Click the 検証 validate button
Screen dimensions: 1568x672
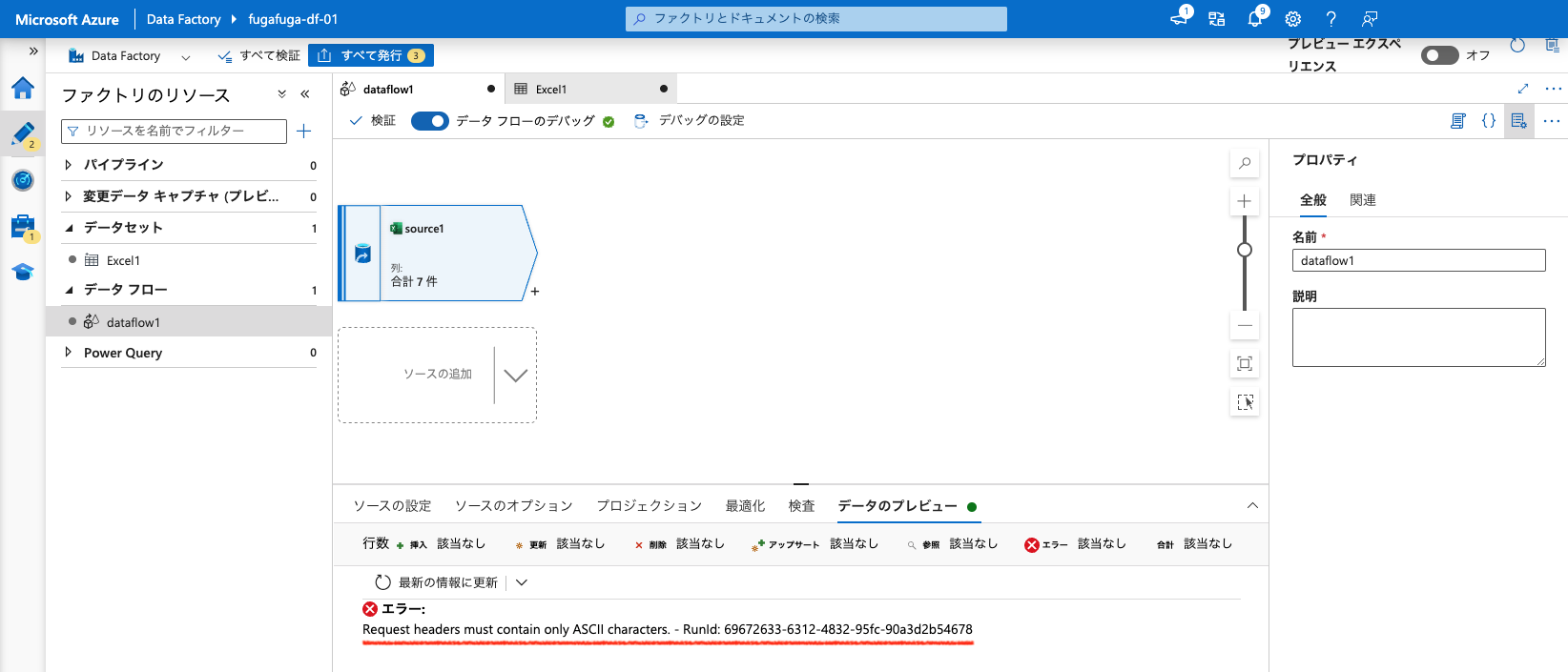372,121
